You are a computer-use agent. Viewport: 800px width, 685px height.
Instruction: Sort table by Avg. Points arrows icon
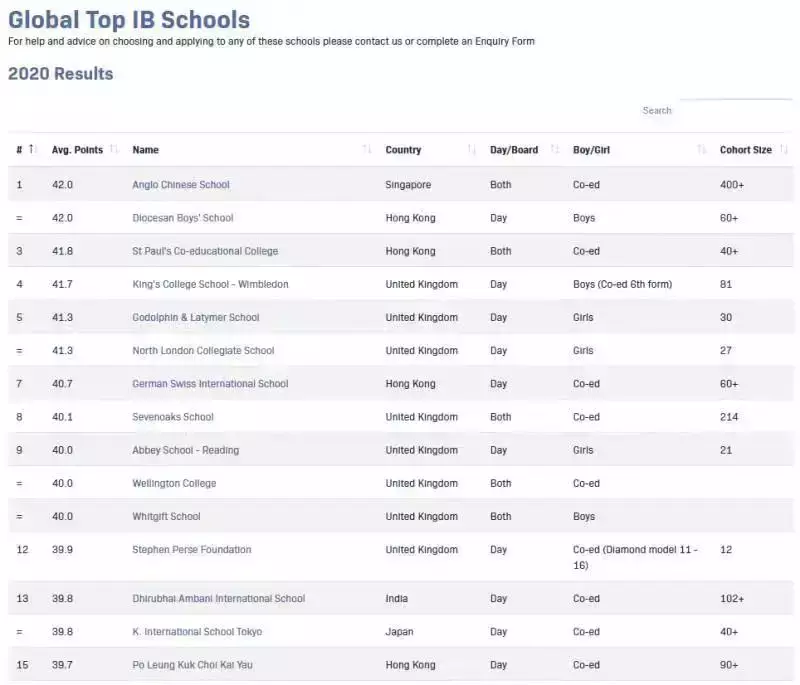click(x=114, y=150)
